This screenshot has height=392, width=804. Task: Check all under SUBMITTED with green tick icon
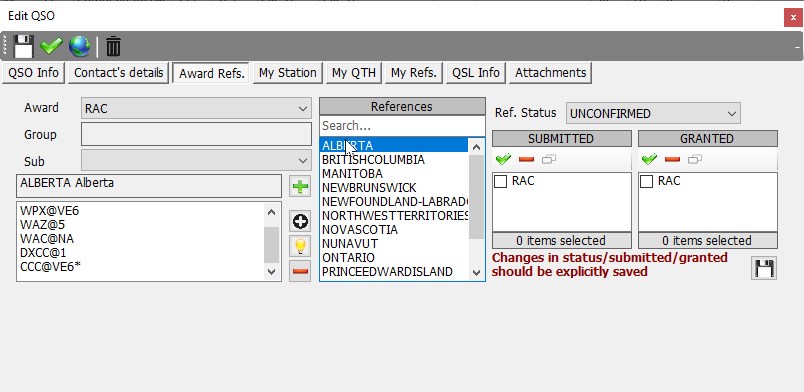504,160
